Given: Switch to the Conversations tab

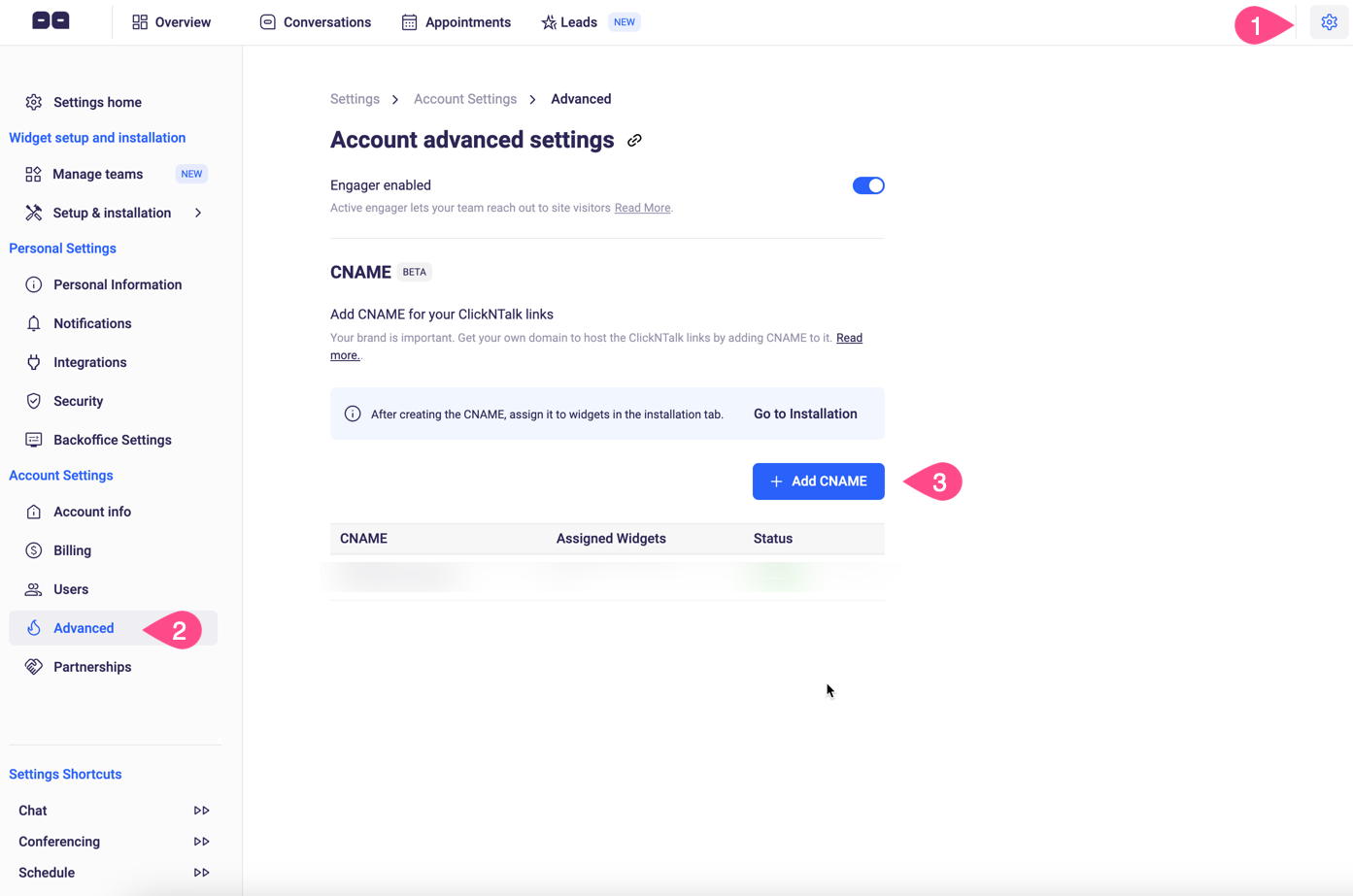Looking at the screenshot, I should (315, 21).
